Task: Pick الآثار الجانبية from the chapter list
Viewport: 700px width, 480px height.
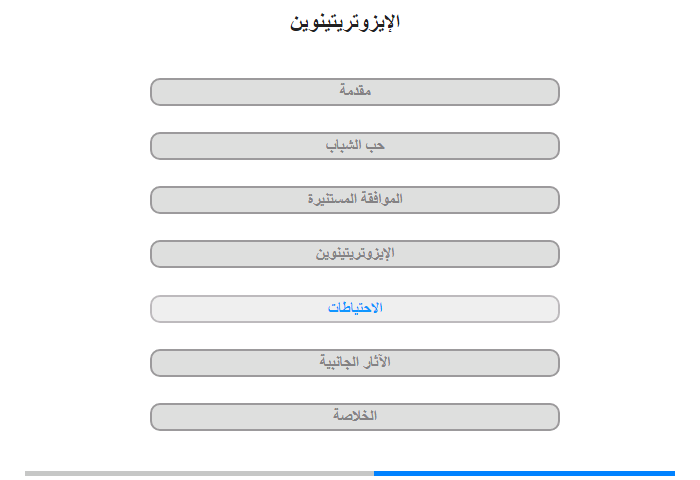Action: click(x=355, y=363)
